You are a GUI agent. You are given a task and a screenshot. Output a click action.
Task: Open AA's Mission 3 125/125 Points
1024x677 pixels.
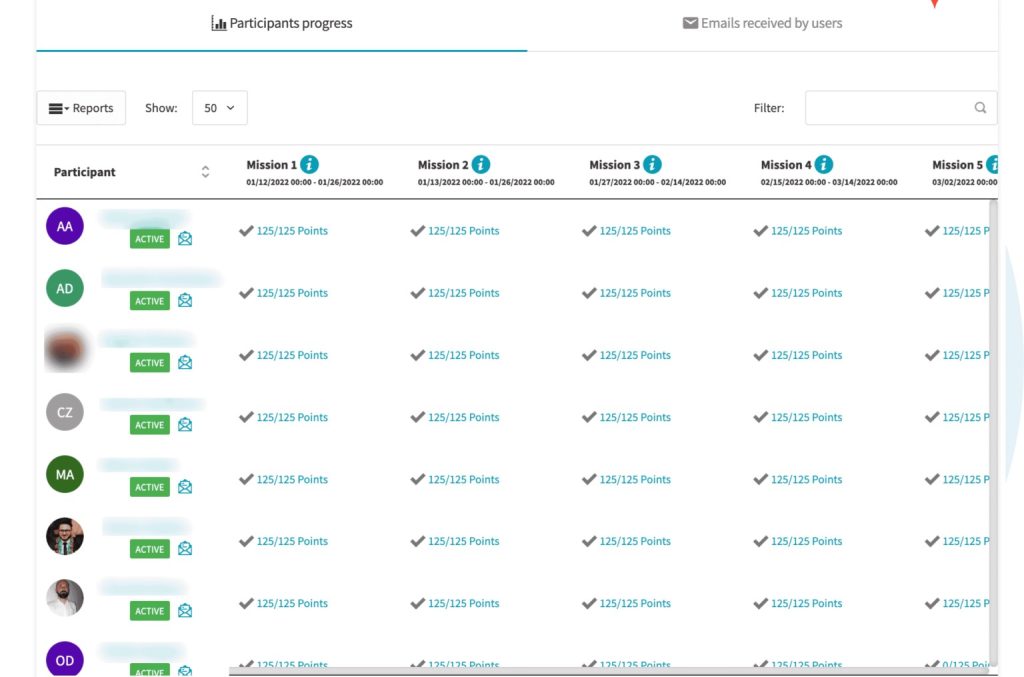point(635,230)
